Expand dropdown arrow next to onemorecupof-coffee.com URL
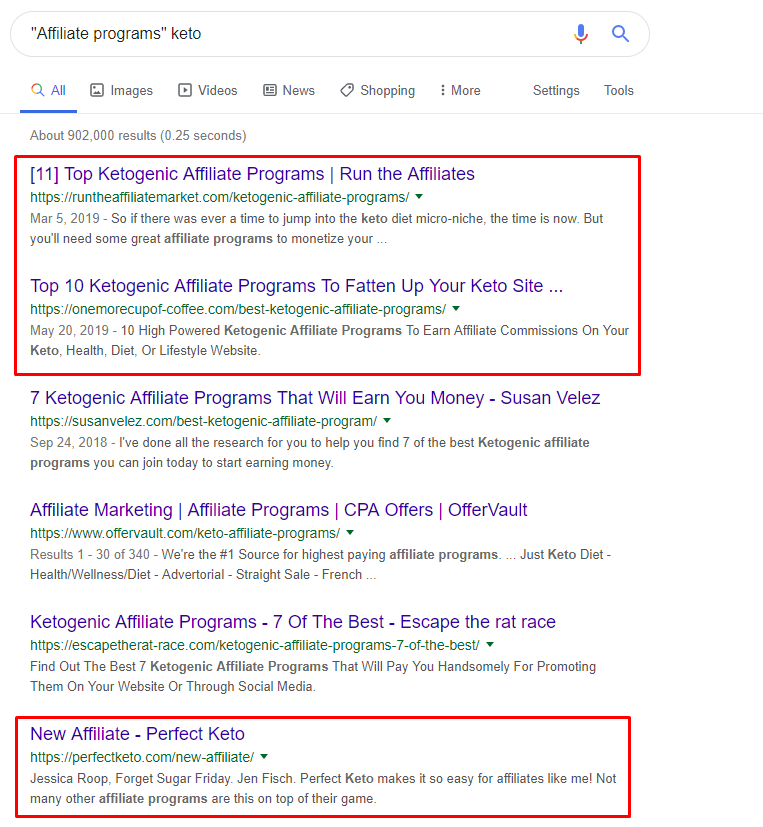Screen dimensions: 763x827 [456, 309]
